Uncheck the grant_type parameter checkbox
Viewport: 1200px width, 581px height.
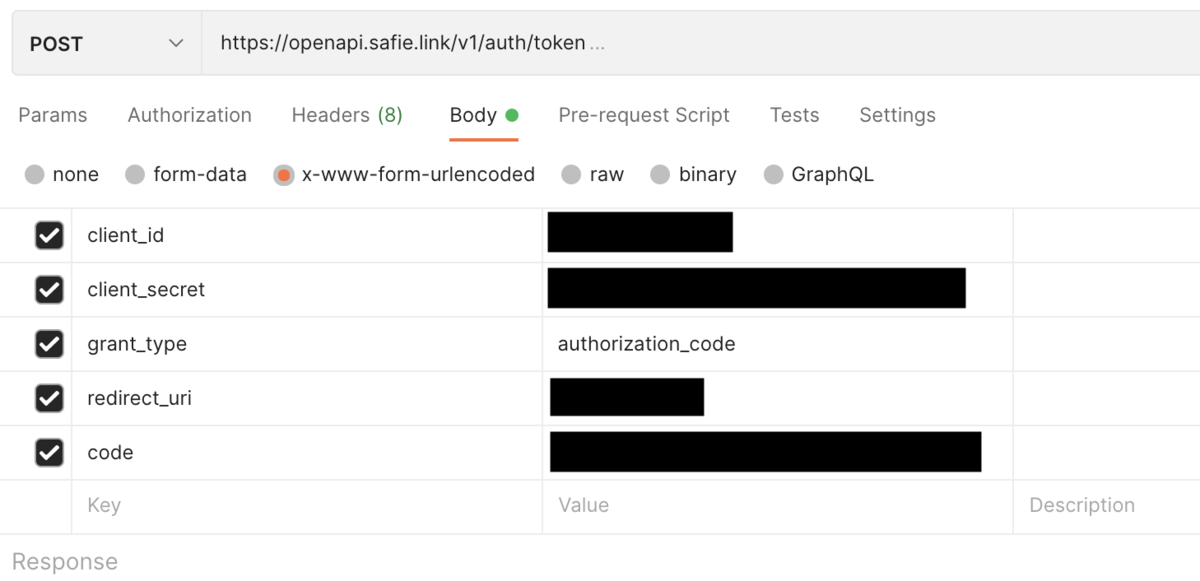[x=49, y=344]
